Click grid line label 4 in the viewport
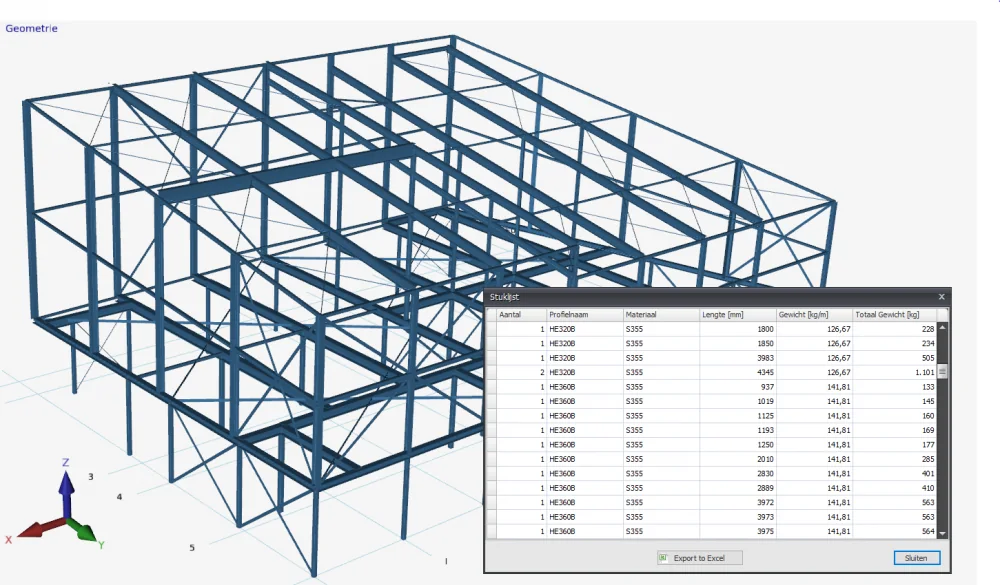 click(119, 496)
